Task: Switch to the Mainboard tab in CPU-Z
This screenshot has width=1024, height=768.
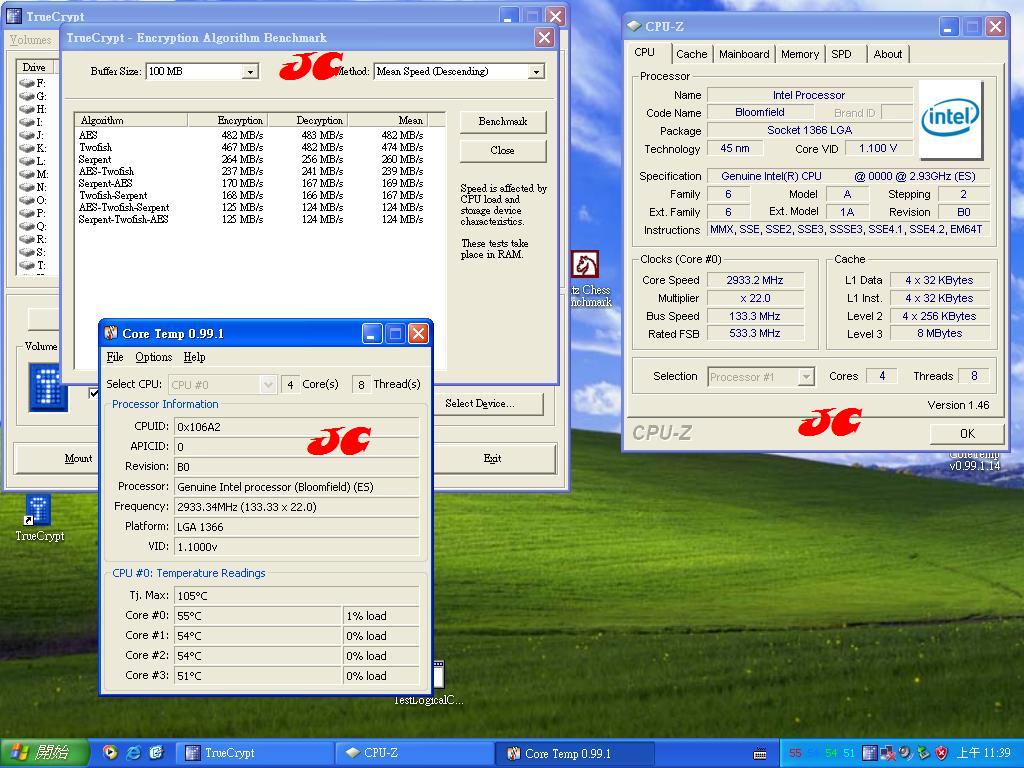Action: pos(744,54)
